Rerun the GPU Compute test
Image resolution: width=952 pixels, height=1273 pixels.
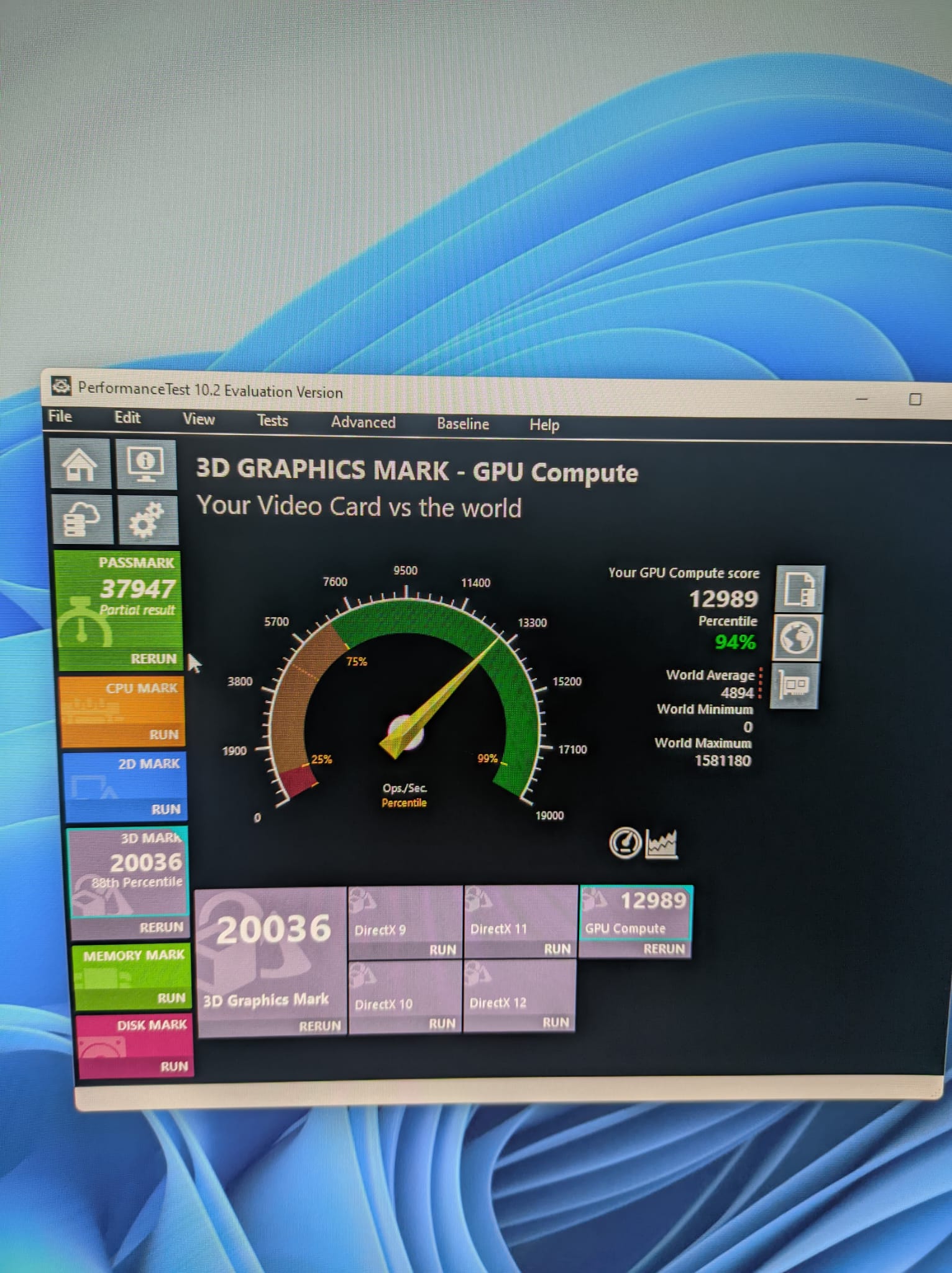point(664,949)
